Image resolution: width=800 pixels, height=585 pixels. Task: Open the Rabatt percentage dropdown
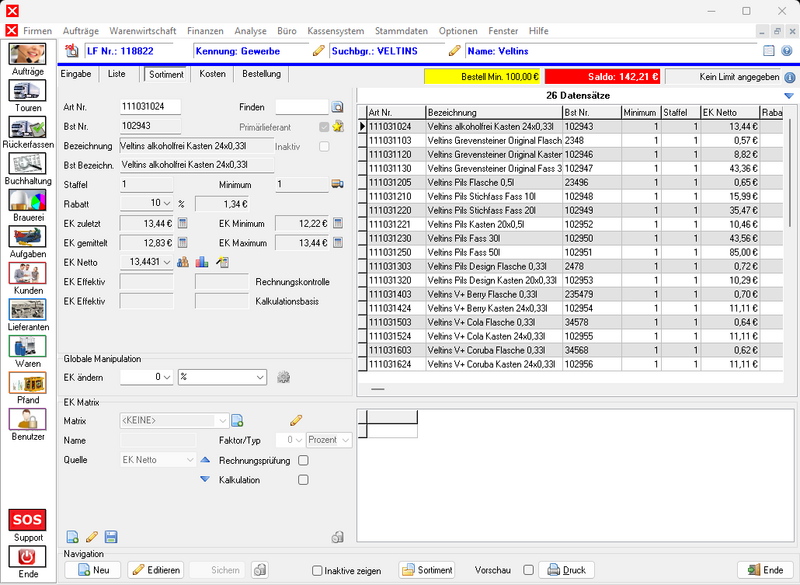[x=167, y=204]
